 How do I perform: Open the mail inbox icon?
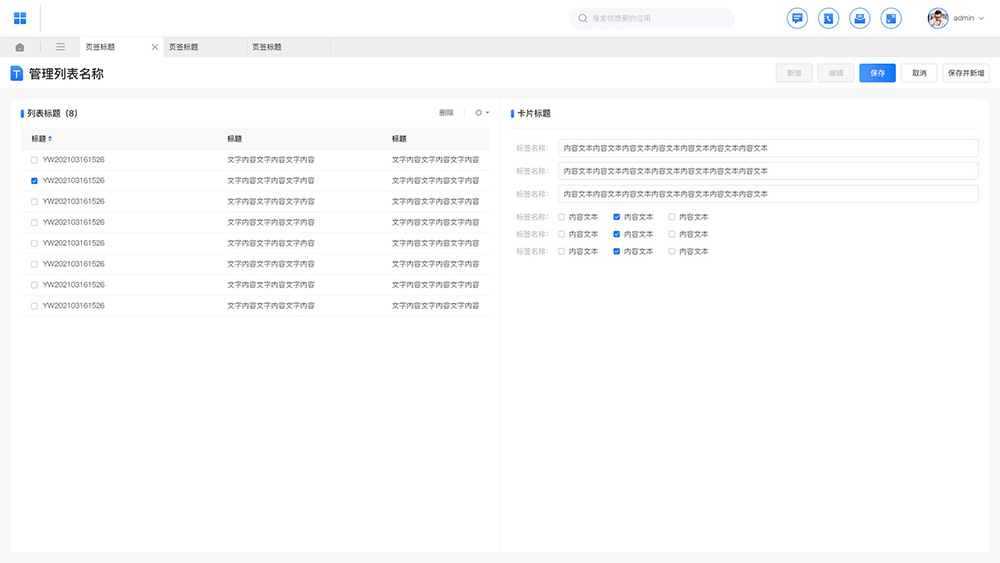tap(859, 18)
